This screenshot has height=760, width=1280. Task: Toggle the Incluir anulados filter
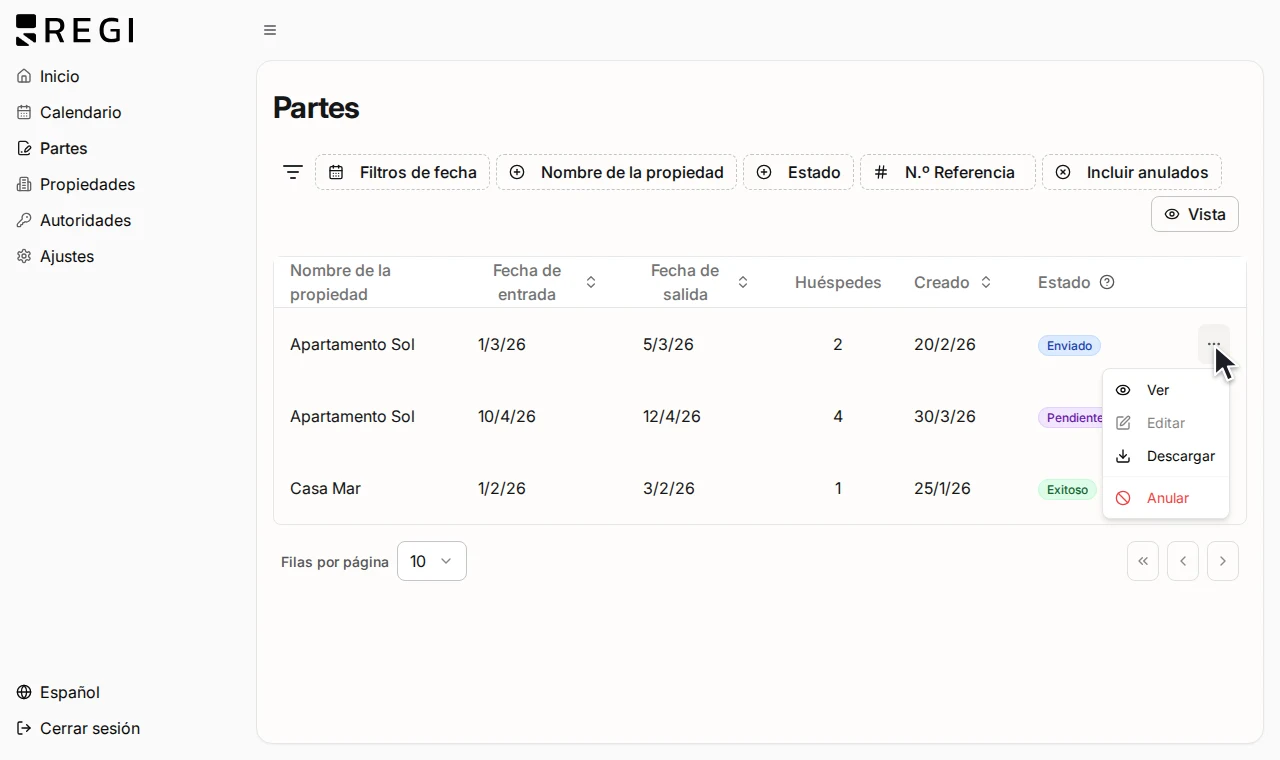coord(1132,172)
